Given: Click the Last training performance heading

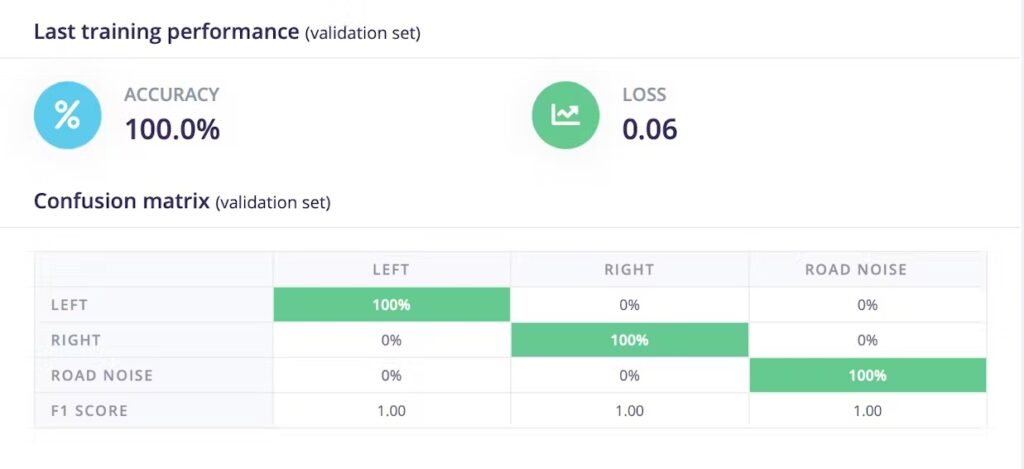Looking at the screenshot, I should pos(166,31).
